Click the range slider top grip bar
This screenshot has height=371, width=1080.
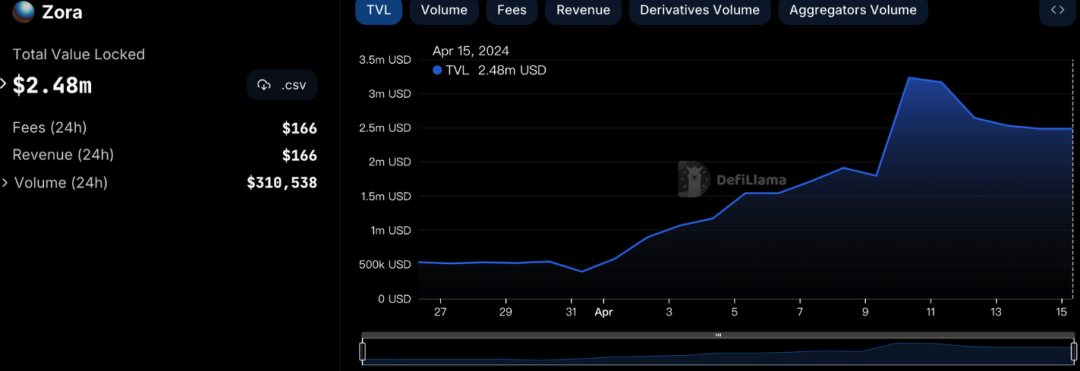(x=718, y=335)
